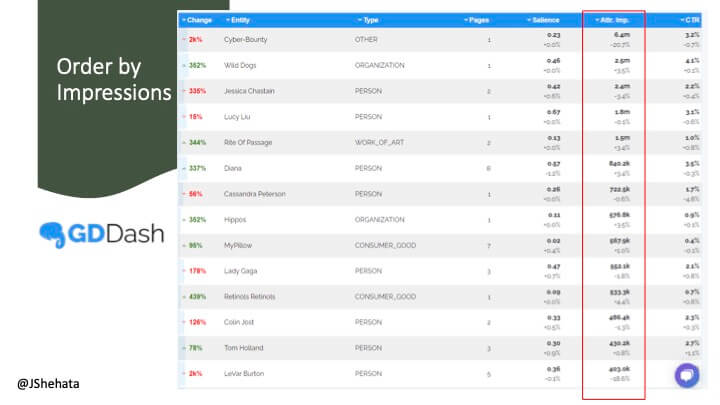The image size is (720, 405).
Task: Open the chat widget bubble icon
Action: coord(686,375)
